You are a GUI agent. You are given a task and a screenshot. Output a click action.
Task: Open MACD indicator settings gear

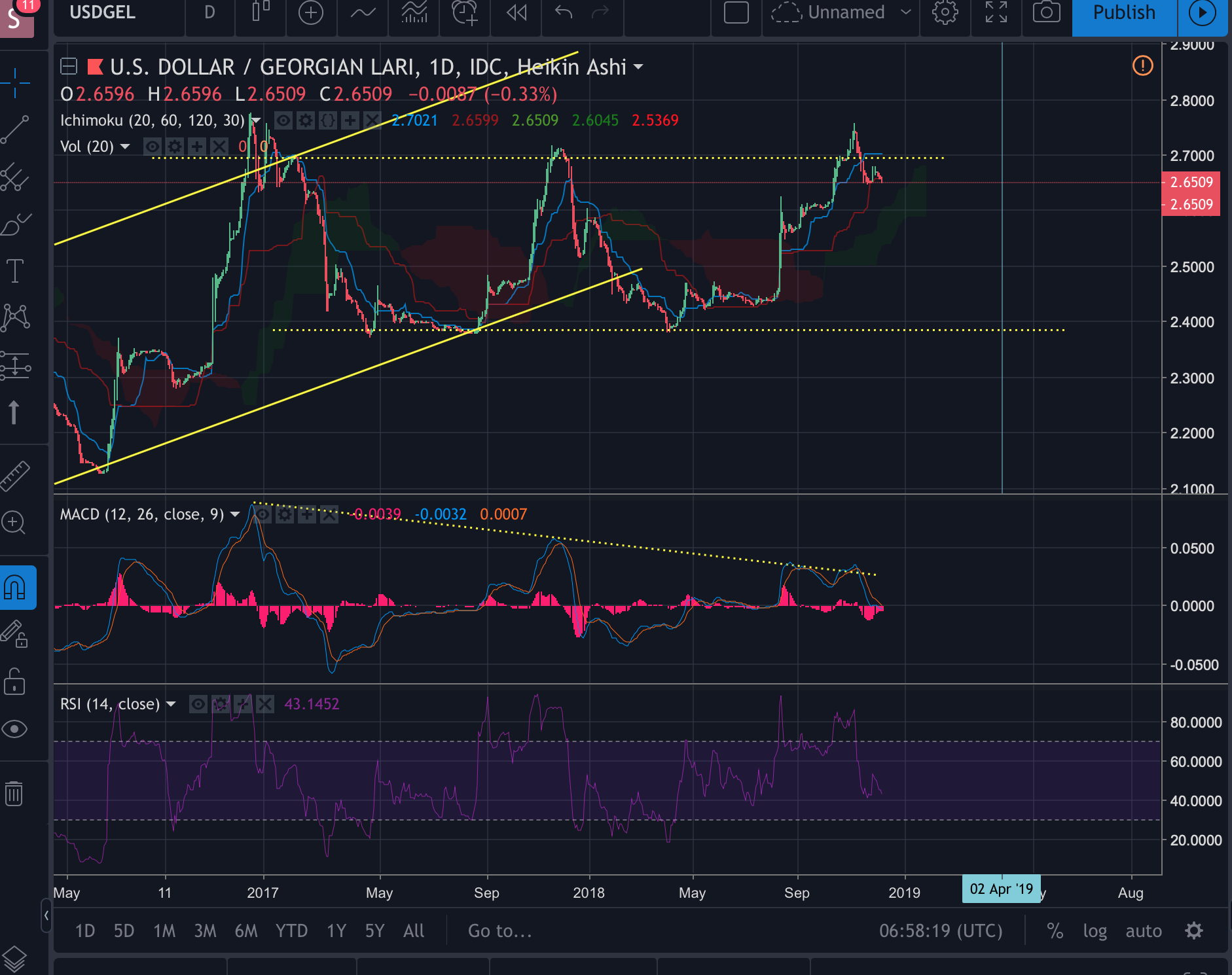tap(285, 514)
